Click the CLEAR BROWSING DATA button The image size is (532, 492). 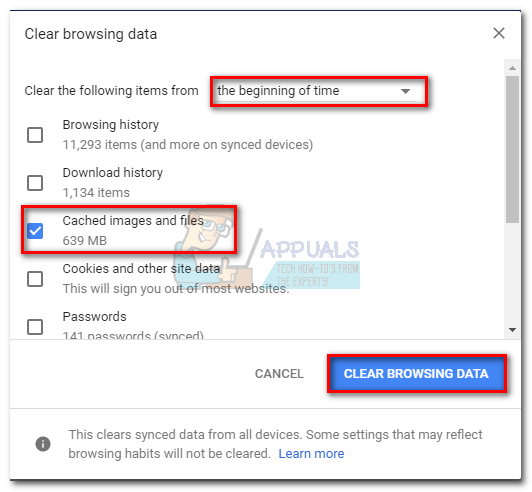tap(416, 374)
